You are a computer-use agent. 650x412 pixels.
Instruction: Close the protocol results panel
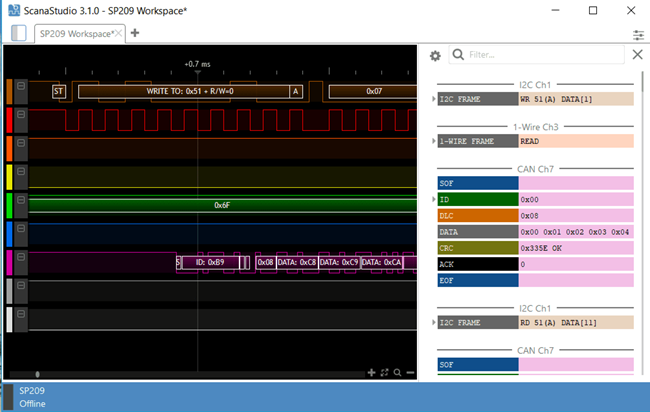click(638, 54)
